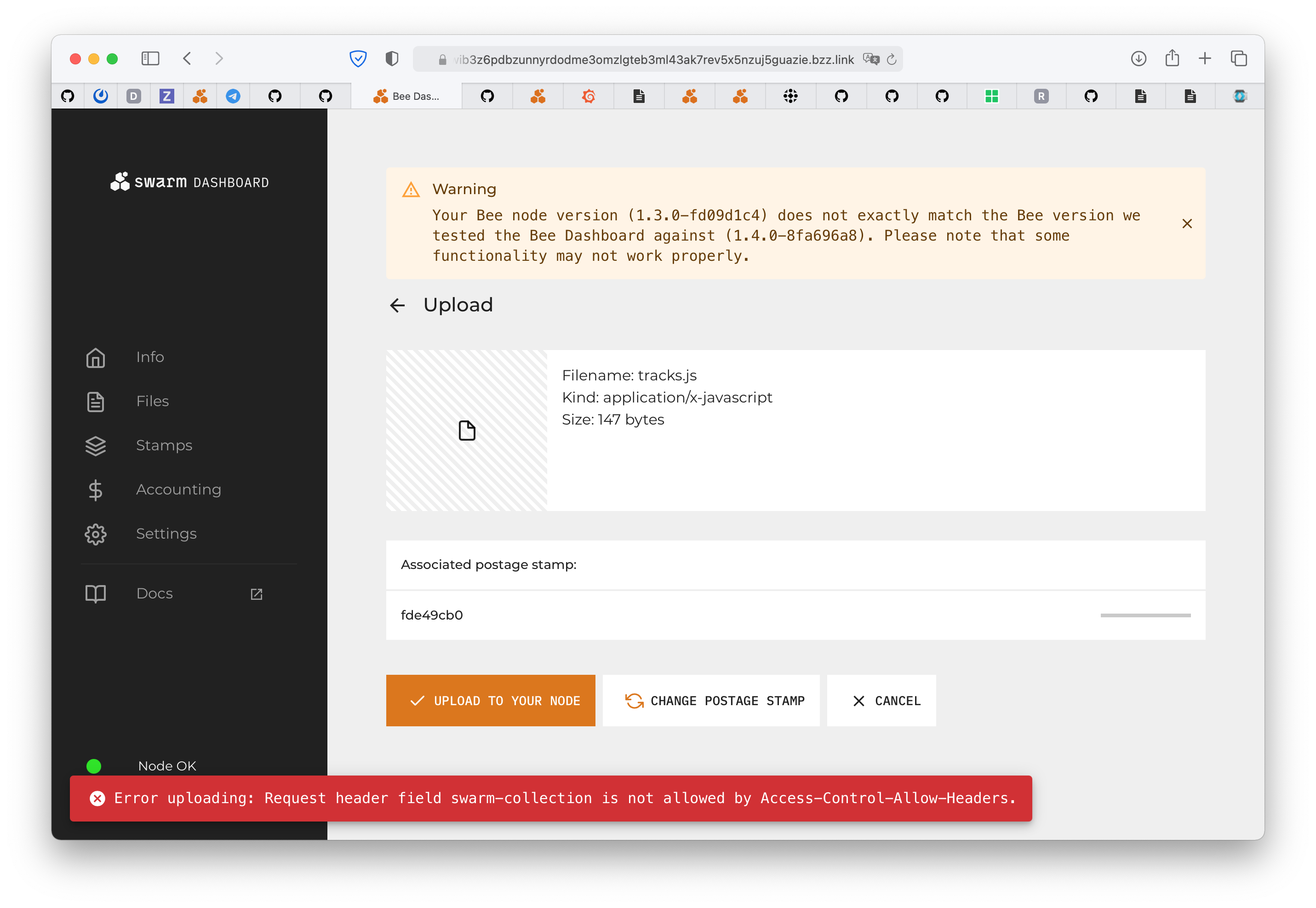The width and height of the screenshot is (1316, 908).
Task: Click the browser address bar
Action: tap(653, 58)
